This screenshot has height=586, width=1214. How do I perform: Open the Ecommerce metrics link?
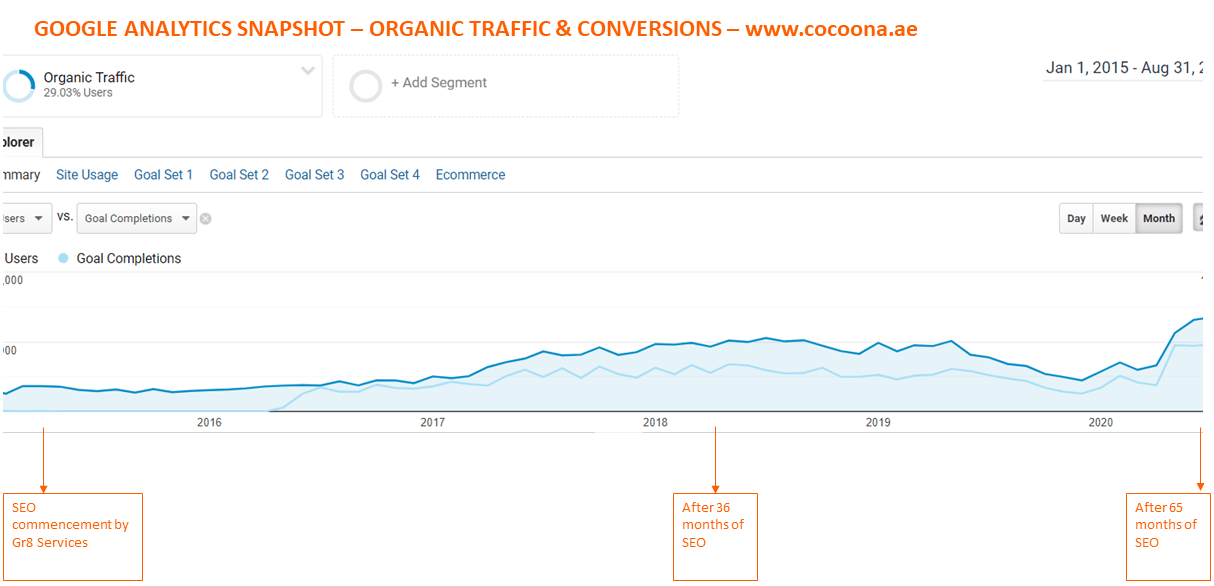pos(470,175)
